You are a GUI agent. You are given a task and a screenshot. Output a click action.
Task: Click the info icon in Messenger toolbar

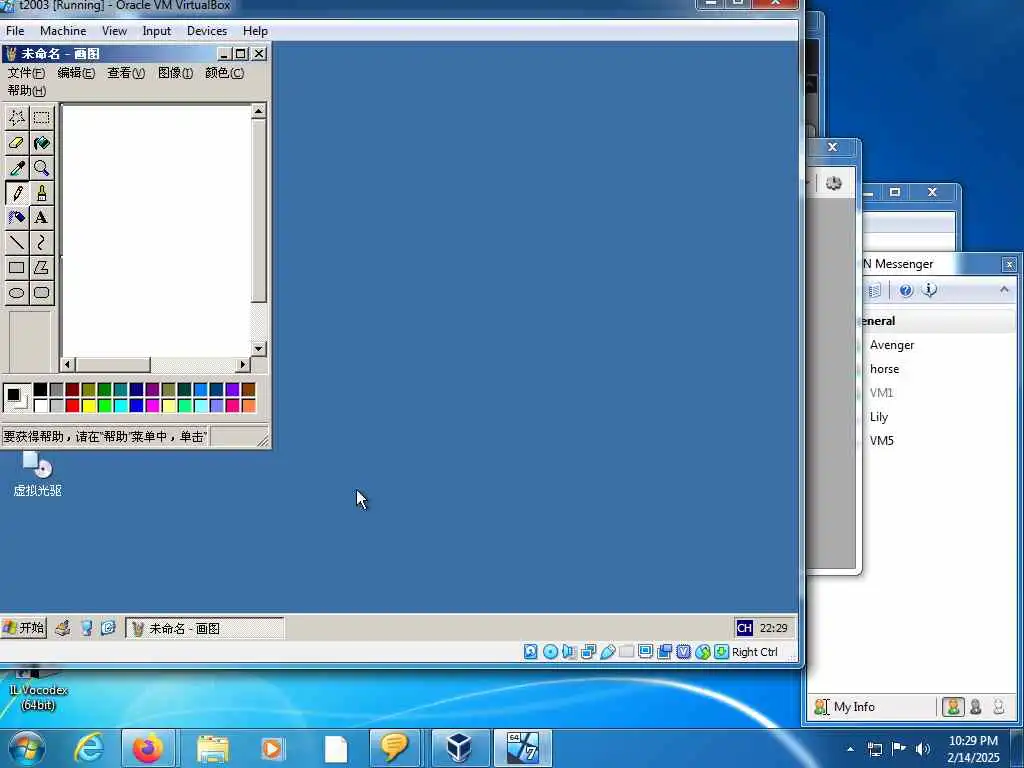(x=929, y=290)
